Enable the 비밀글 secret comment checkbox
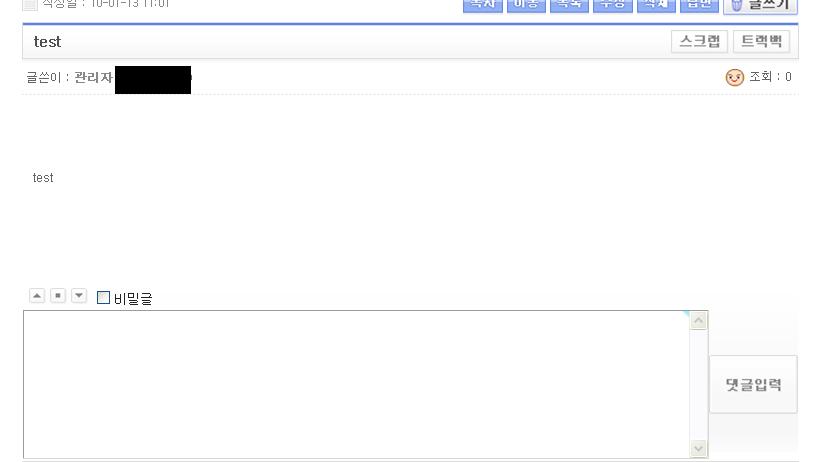 coord(103,297)
